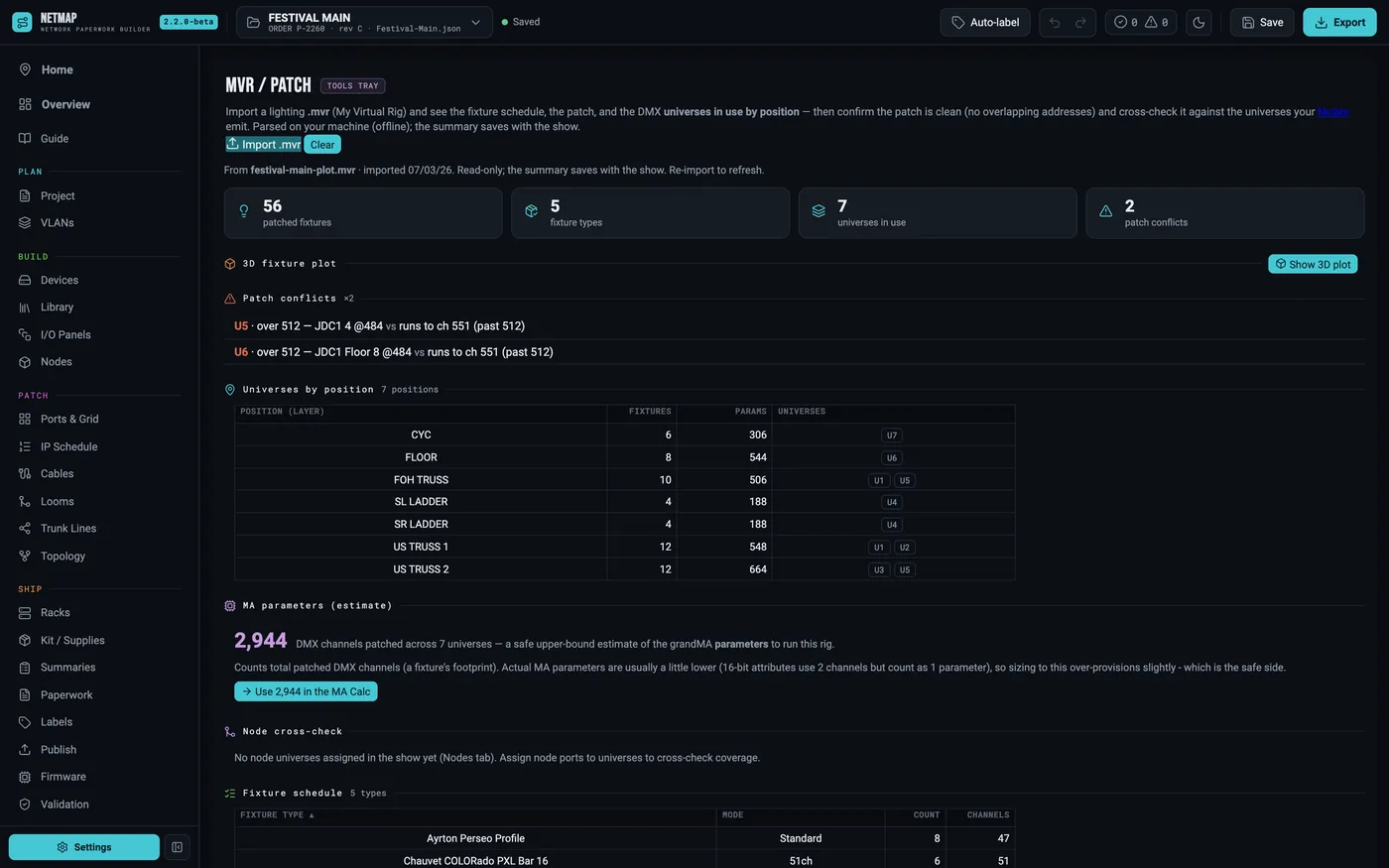Click the Looms sidebar icon
1389x868 pixels.
pos(25,501)
